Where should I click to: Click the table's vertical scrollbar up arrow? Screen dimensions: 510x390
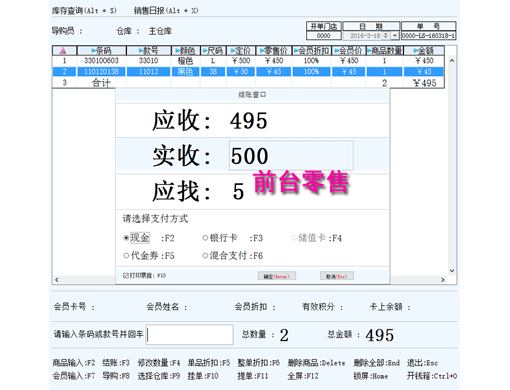(452, 61)
